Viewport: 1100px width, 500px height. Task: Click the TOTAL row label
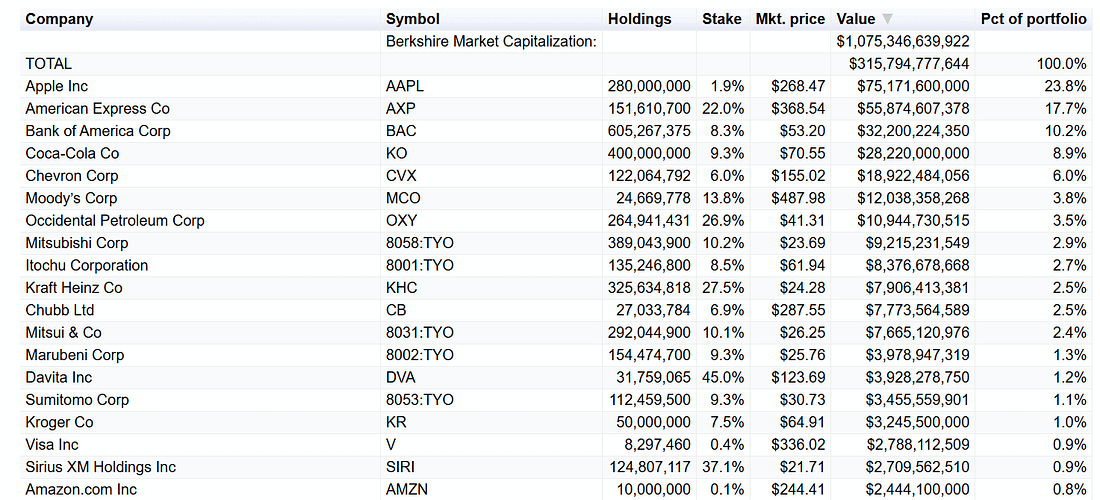point(49,64)
